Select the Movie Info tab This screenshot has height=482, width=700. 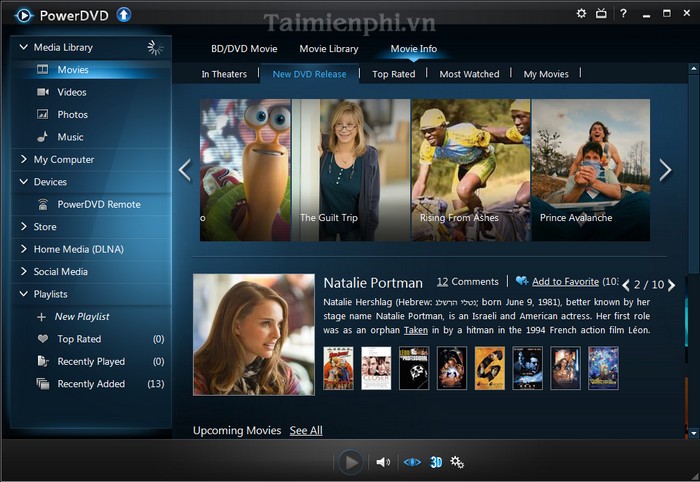(414, 49)
